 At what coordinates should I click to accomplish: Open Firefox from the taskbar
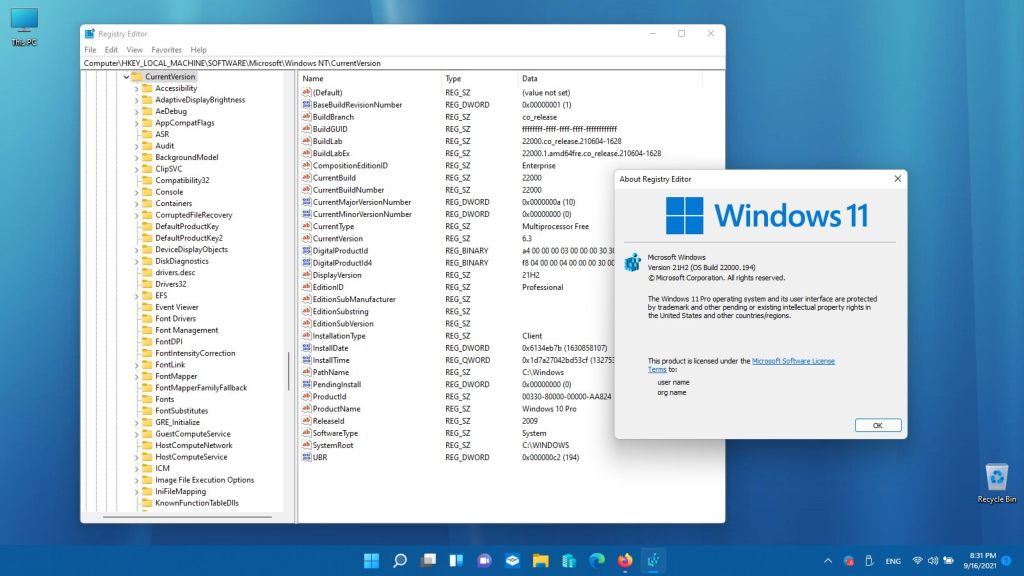626,561
